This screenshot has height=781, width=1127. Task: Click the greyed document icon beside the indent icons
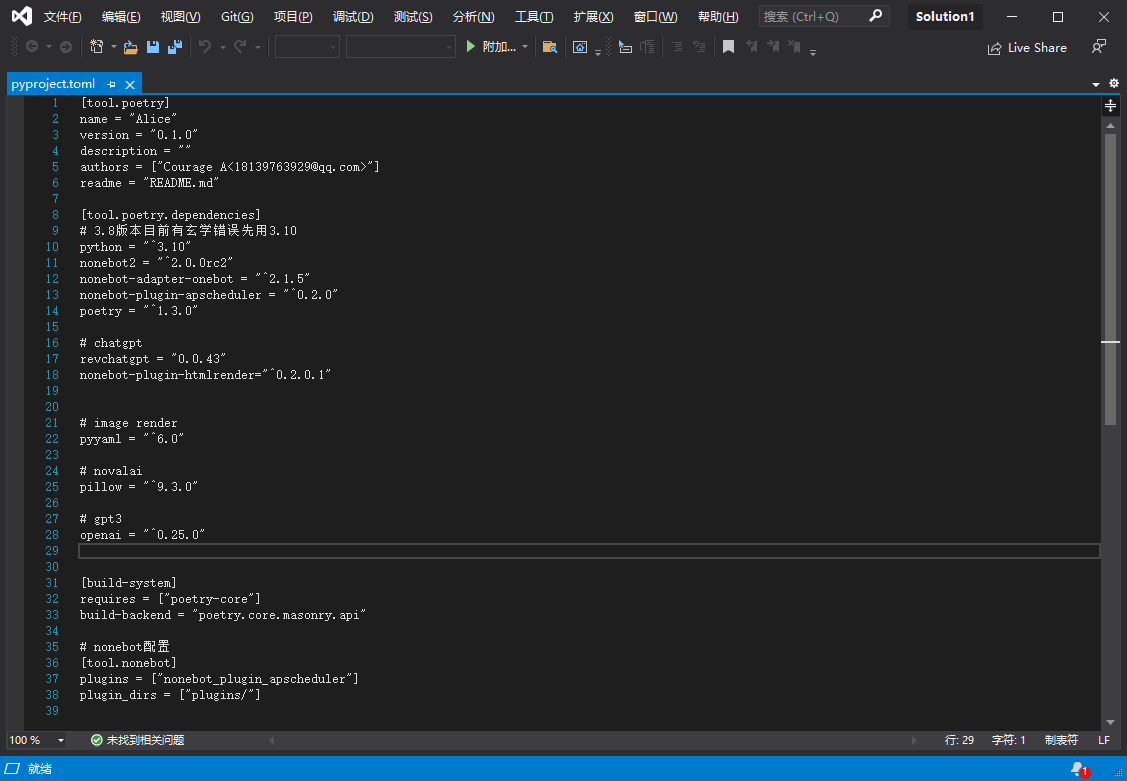coord(648,47)
